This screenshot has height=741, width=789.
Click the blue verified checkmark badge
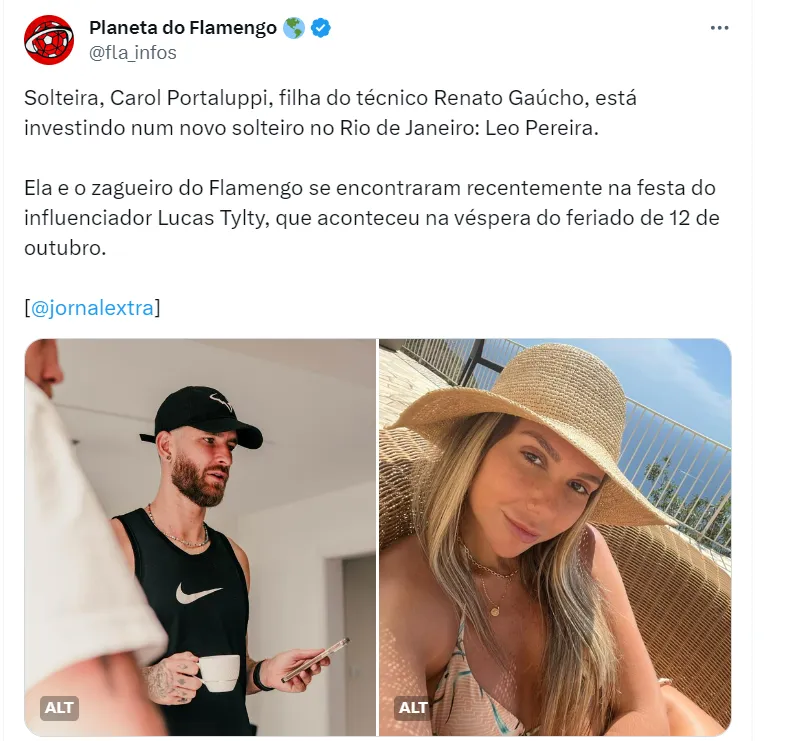(x=321, y=28)
